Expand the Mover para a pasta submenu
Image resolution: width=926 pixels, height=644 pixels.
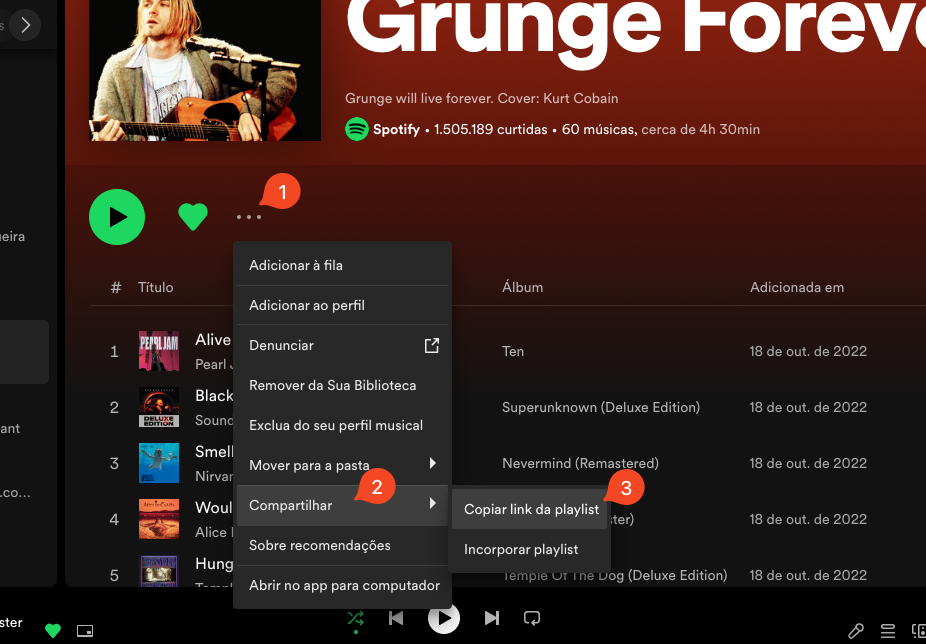342,465
